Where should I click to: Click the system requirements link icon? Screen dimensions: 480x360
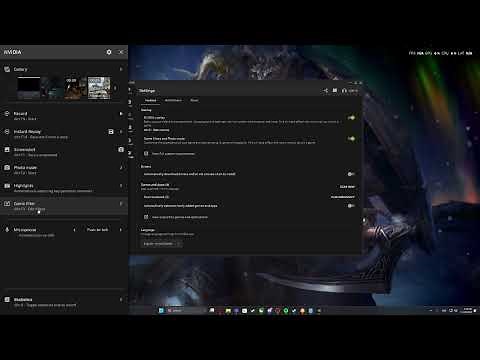coord(146,154)
